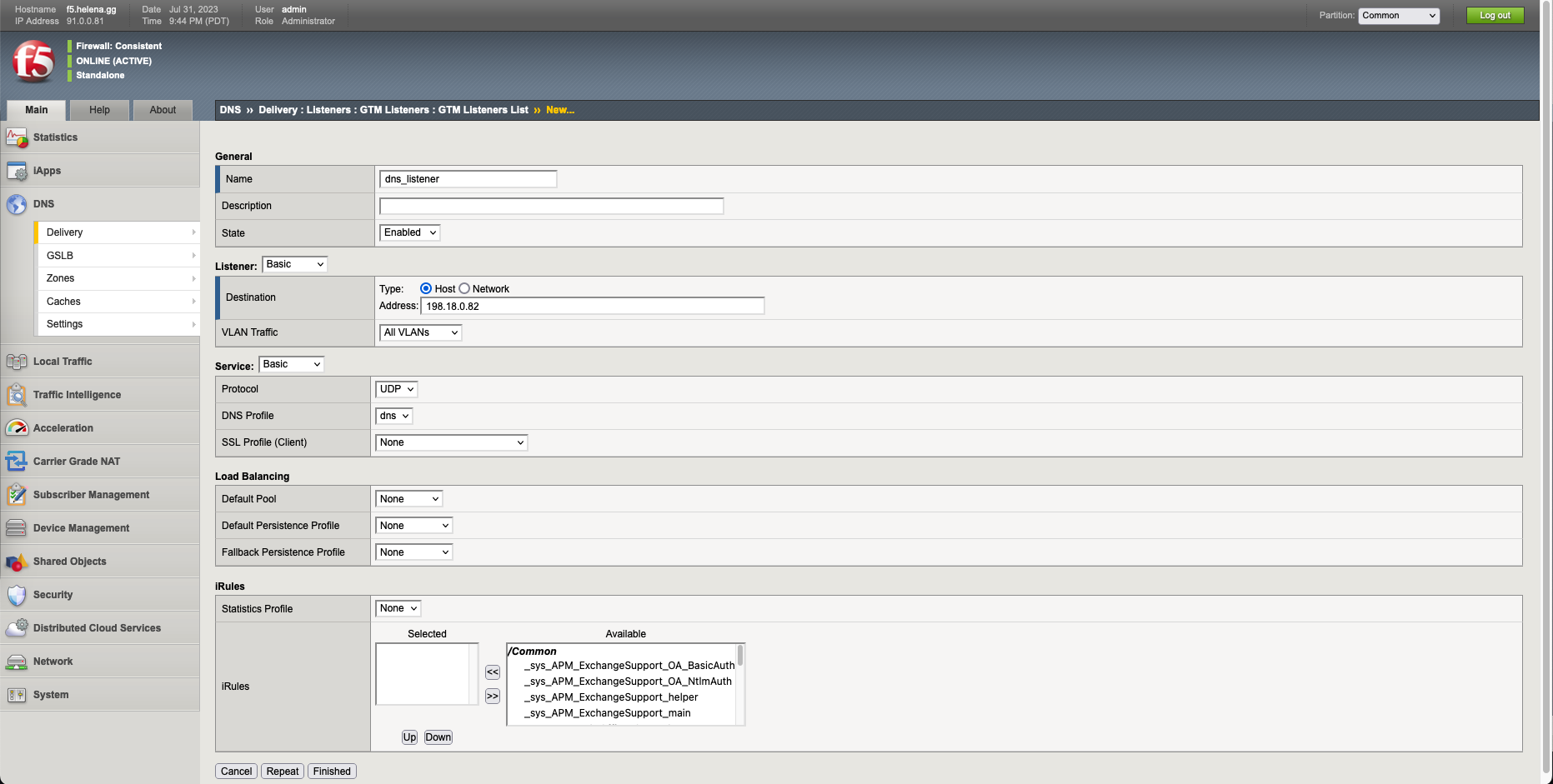This screenshot has width=1553, height=784.
Task: Click the Carrier Grade NAT icon
Action: point(17,462)
